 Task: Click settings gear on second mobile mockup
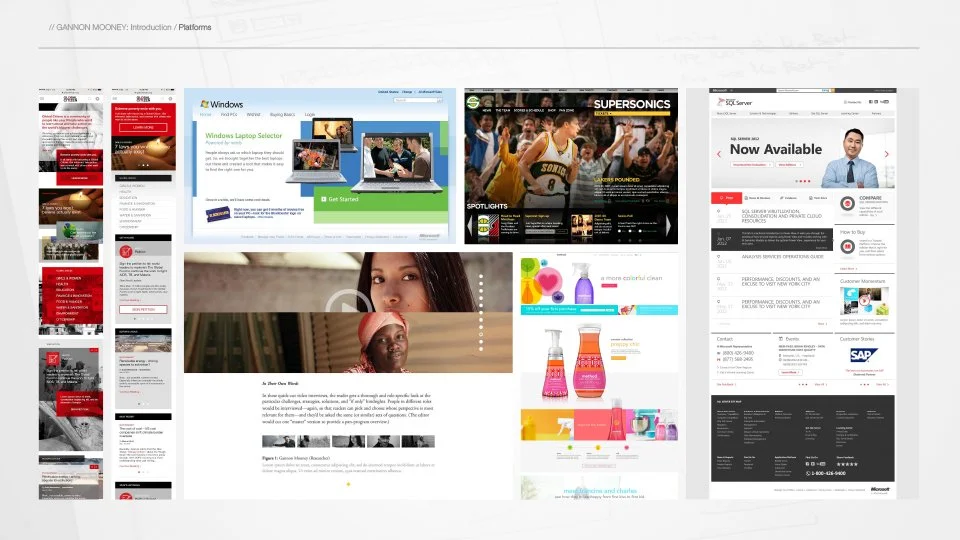[170, 98]
